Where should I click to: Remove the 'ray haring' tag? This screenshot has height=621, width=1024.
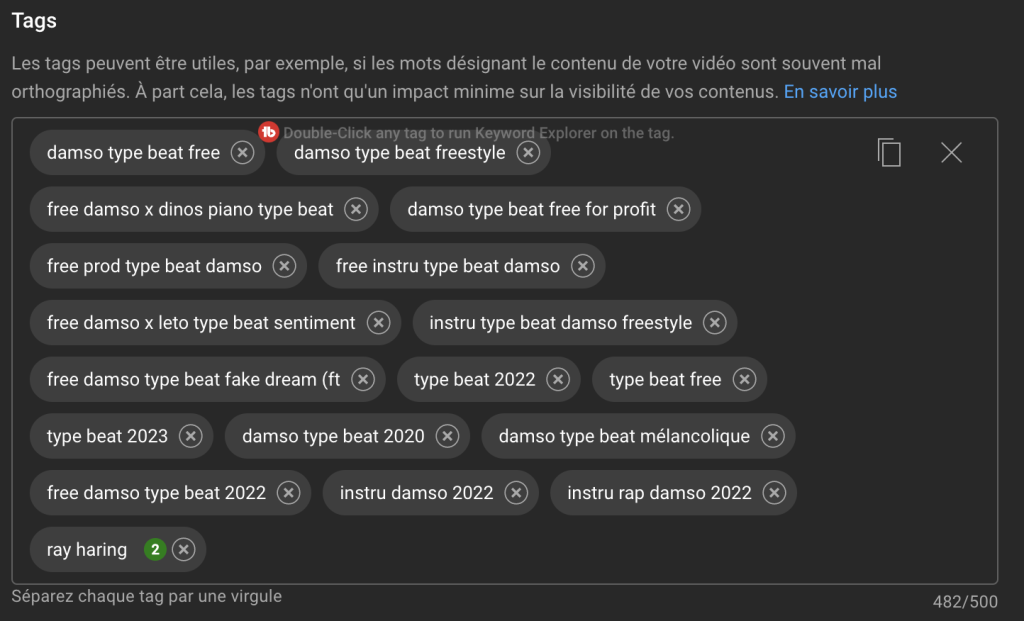coord(183,550)
